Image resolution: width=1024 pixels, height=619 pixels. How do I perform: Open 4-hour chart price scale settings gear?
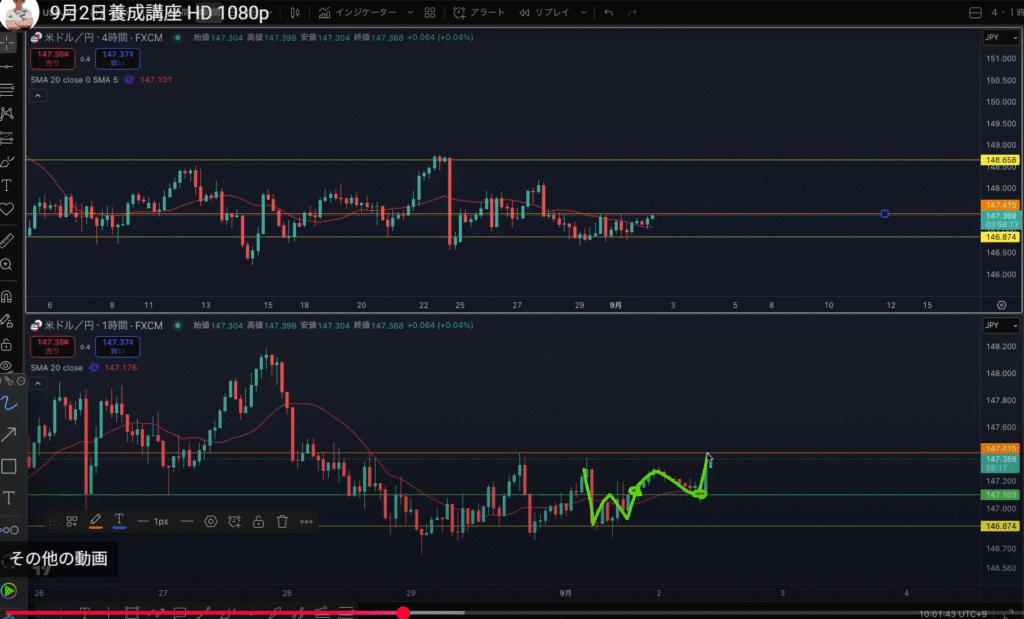click(1002, 305)
